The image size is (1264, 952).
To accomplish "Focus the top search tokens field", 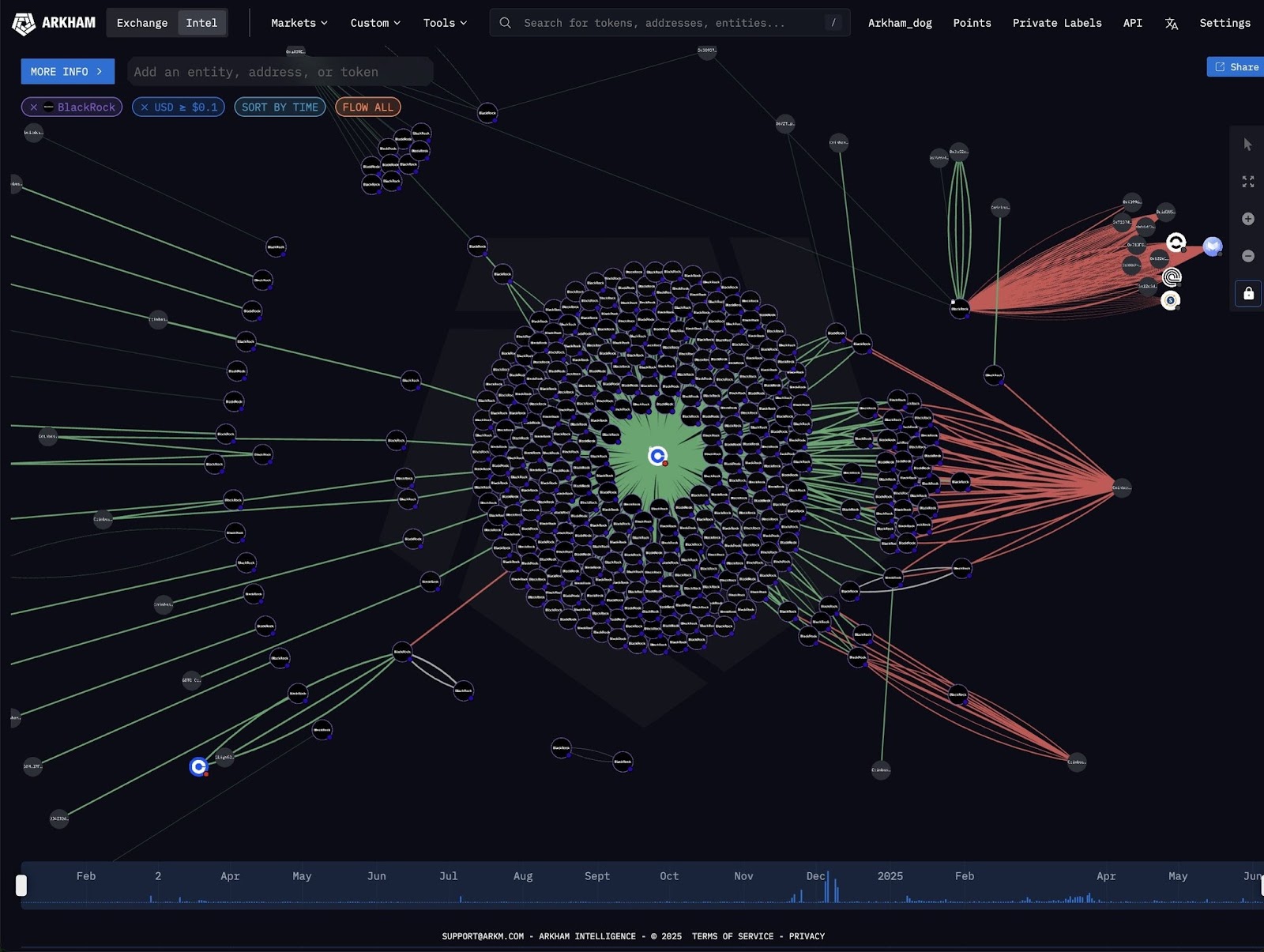I will point(670,23).
